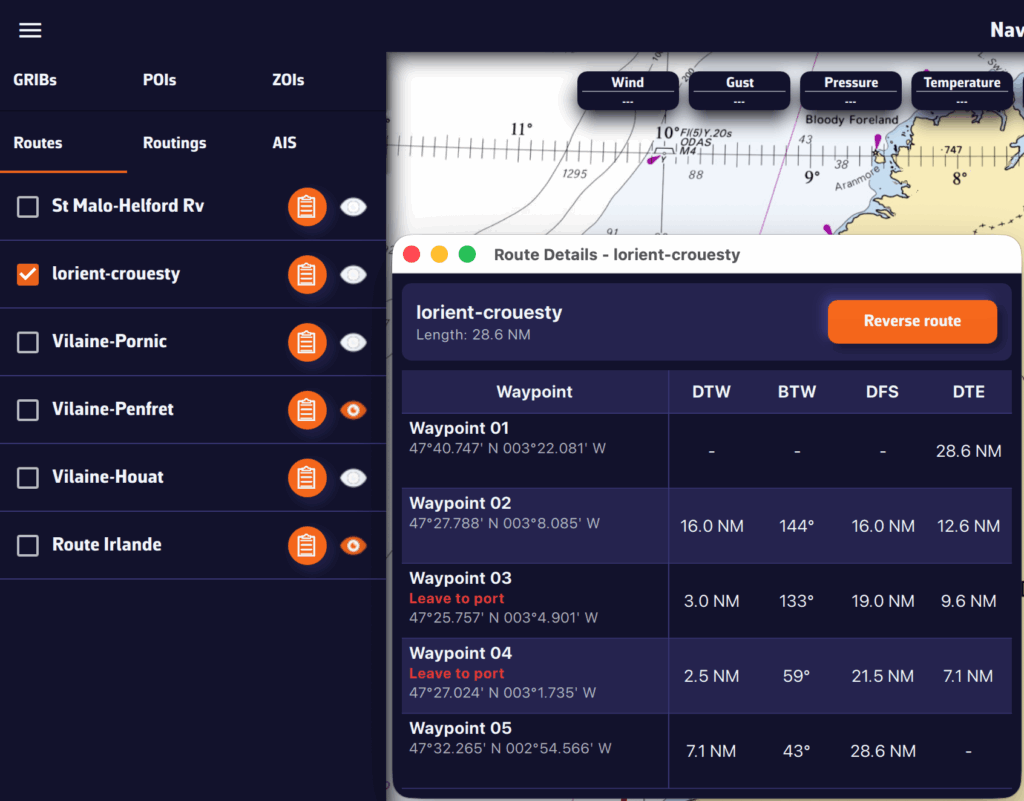Screen dimensions: 1024x801
Task: Open the AIS tab
Action: click(284, 143)
